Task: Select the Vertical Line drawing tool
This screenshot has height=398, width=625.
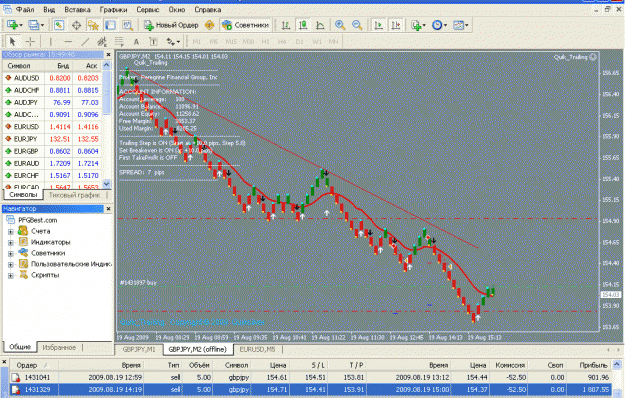Action: point(51,41)
